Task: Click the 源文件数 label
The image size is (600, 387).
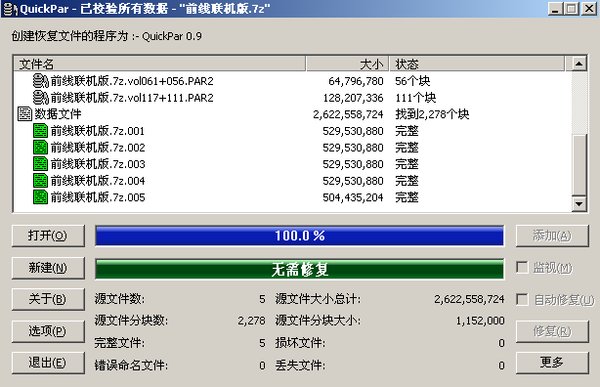Action: 120,299
